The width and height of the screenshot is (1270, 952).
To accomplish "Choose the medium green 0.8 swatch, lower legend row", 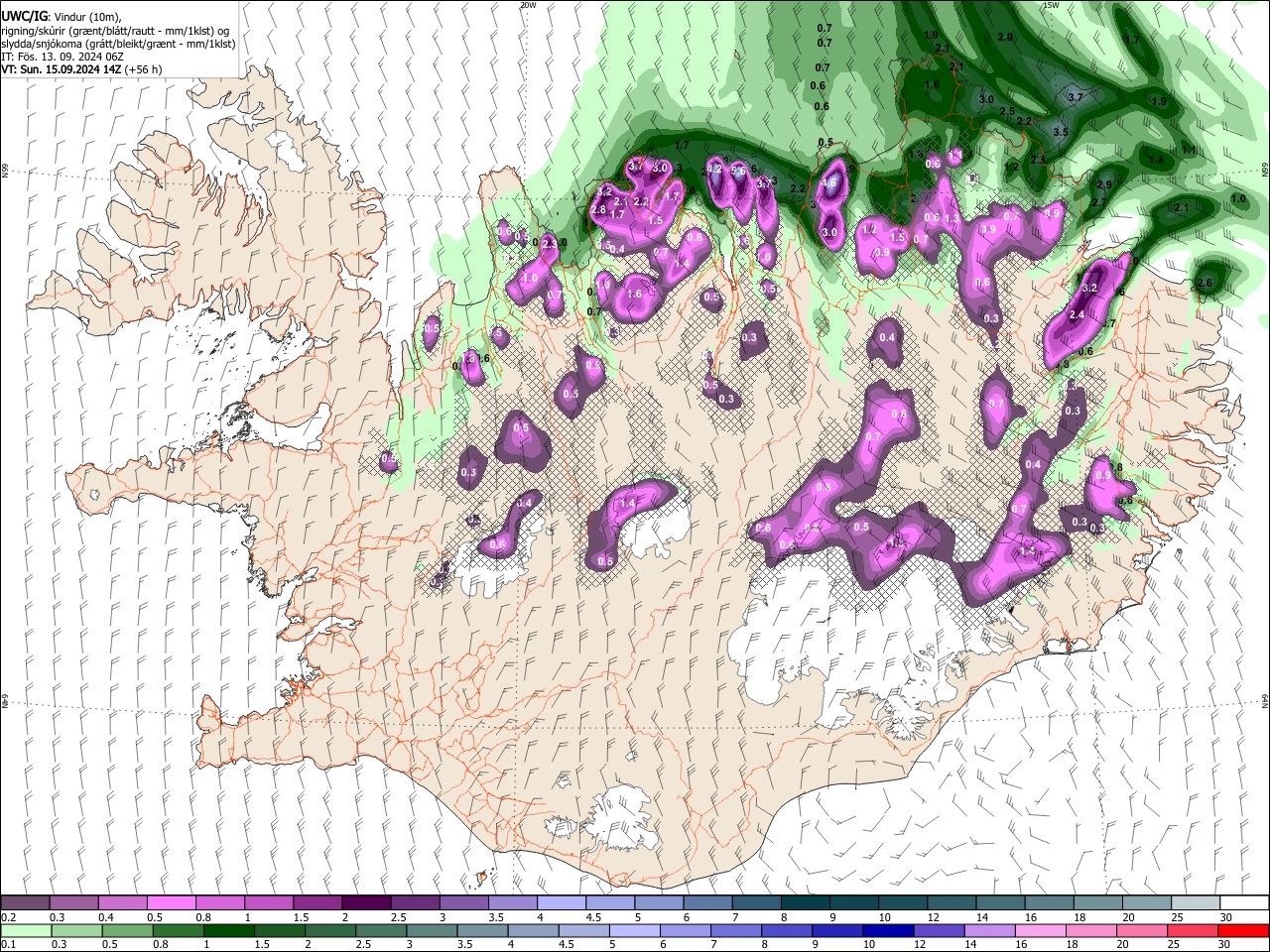I will coord(179,931).
